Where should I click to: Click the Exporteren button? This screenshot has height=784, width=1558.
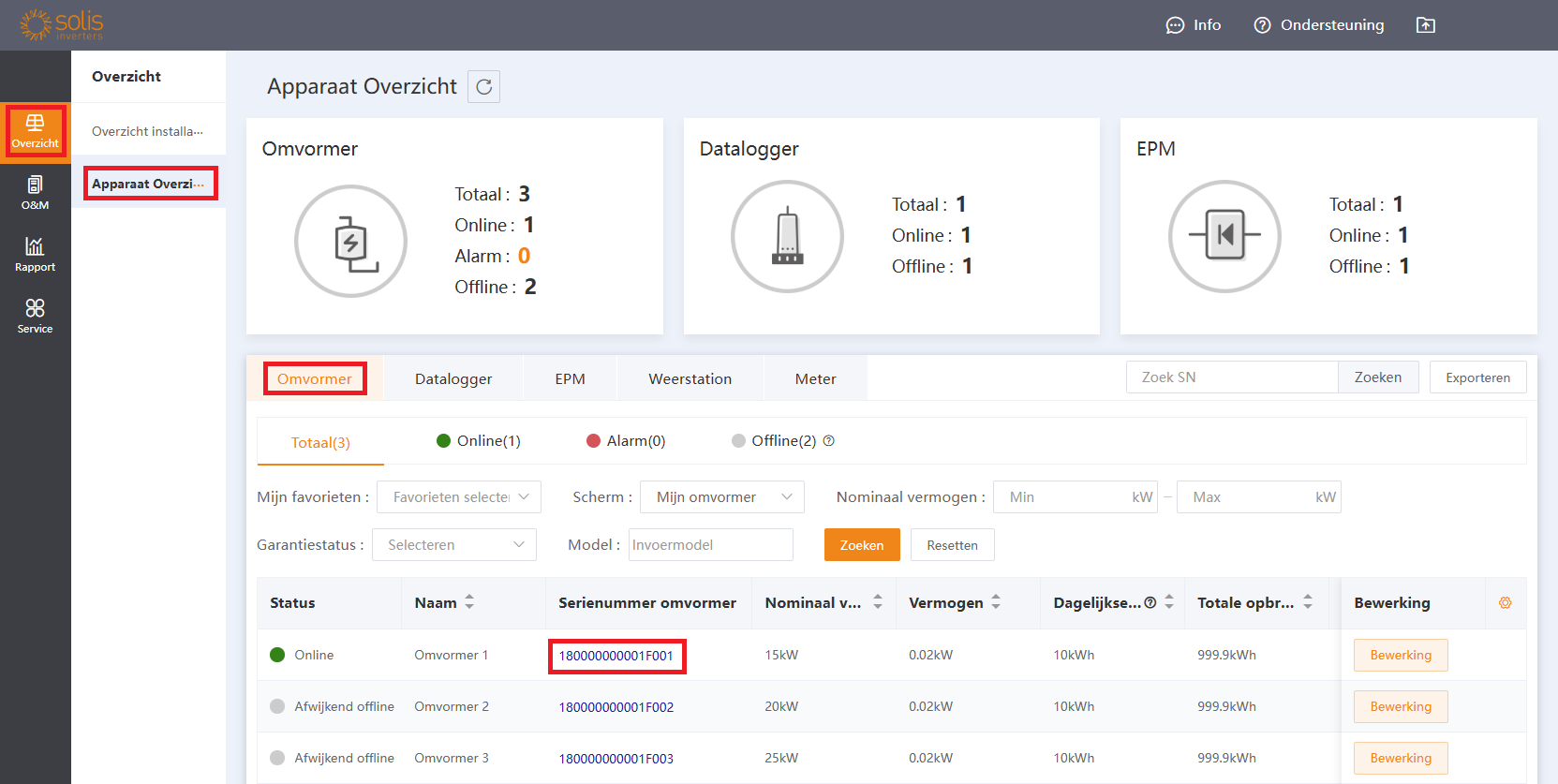point(1477,377)
